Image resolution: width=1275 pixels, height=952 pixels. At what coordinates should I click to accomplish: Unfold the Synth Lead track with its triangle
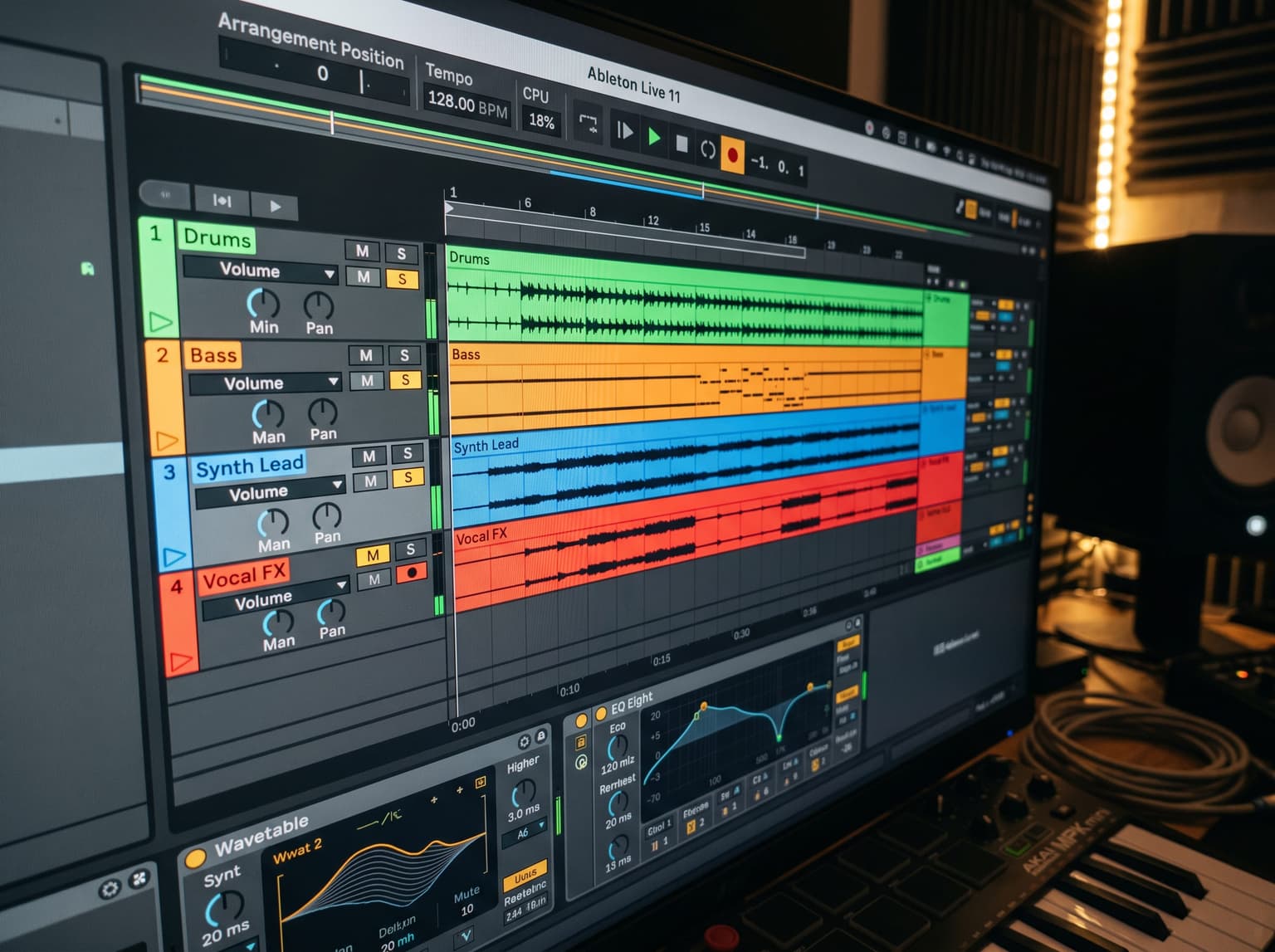[173, 555]
